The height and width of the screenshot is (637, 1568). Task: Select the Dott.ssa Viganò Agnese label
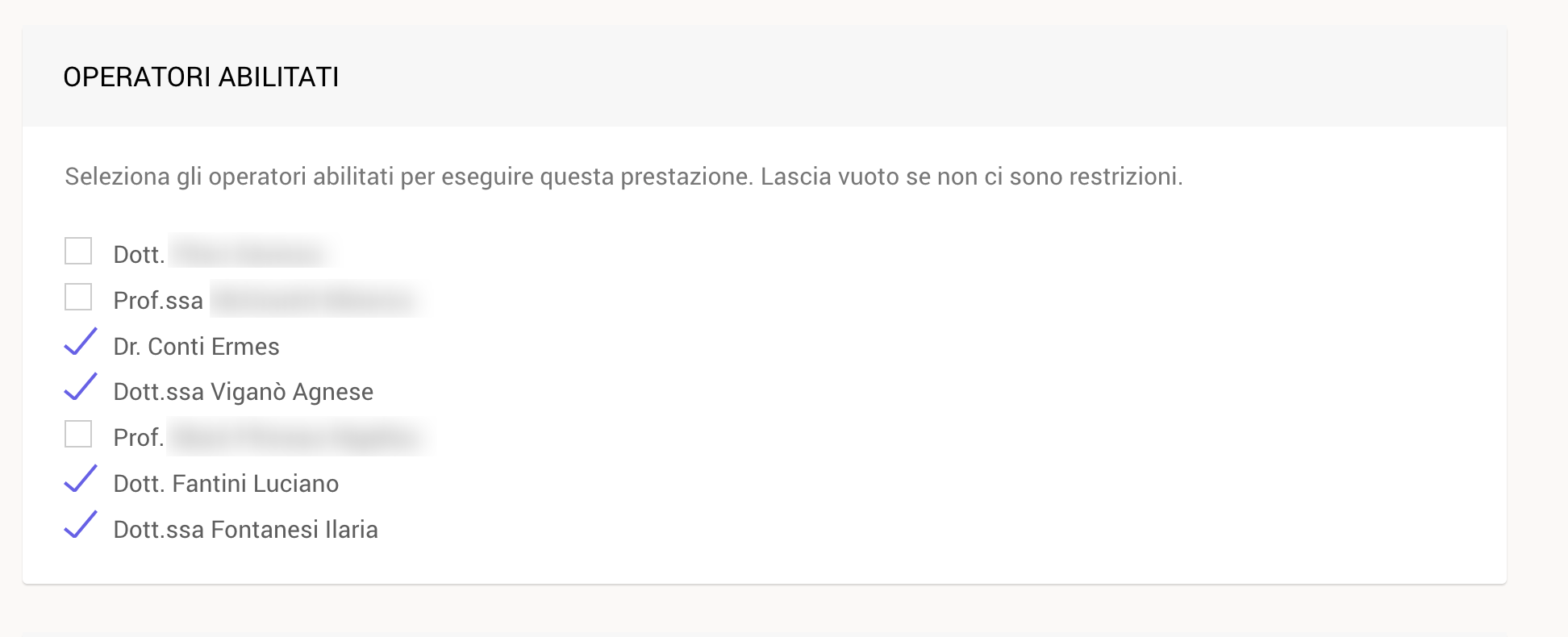point(244,392)
